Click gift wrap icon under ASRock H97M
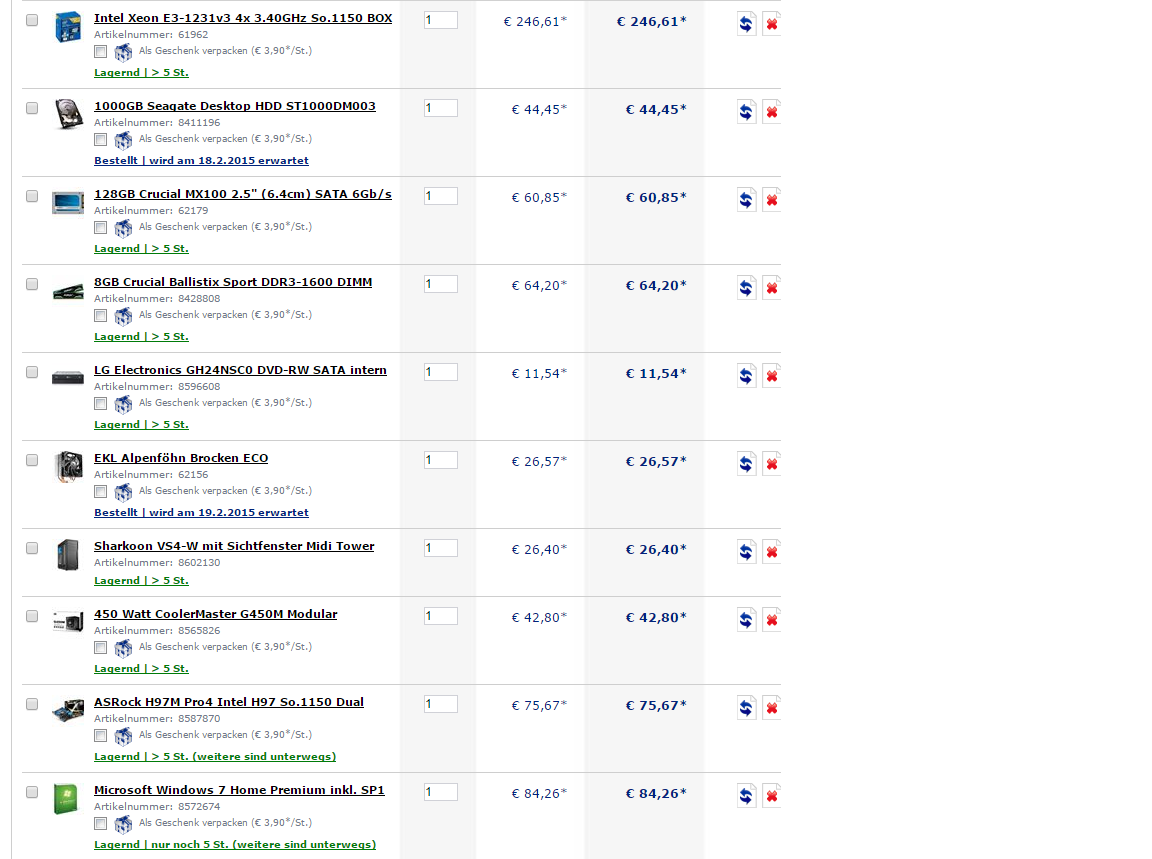Image resolution: width=1152 pixels, height=859 pixels. point(123,736)
